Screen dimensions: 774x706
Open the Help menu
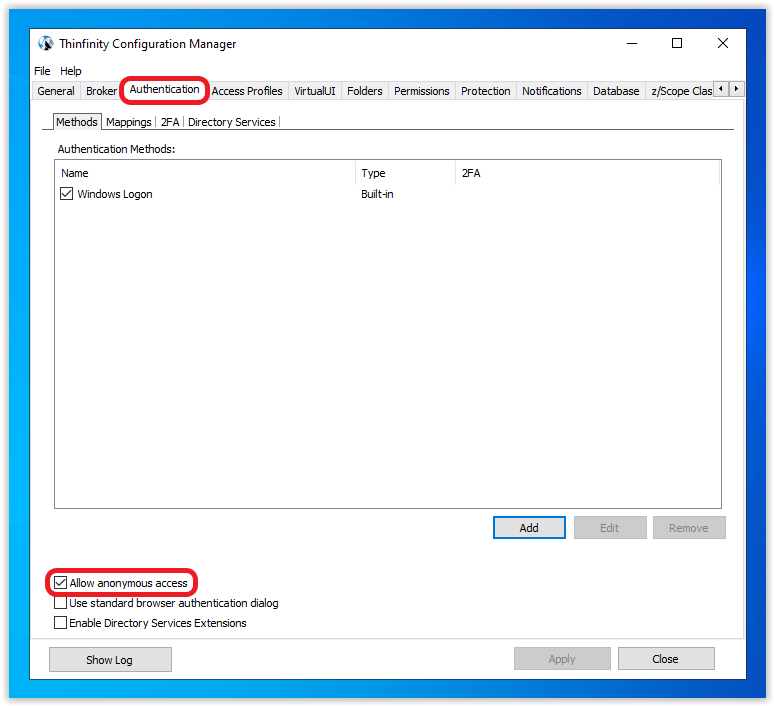coord(71,71)
